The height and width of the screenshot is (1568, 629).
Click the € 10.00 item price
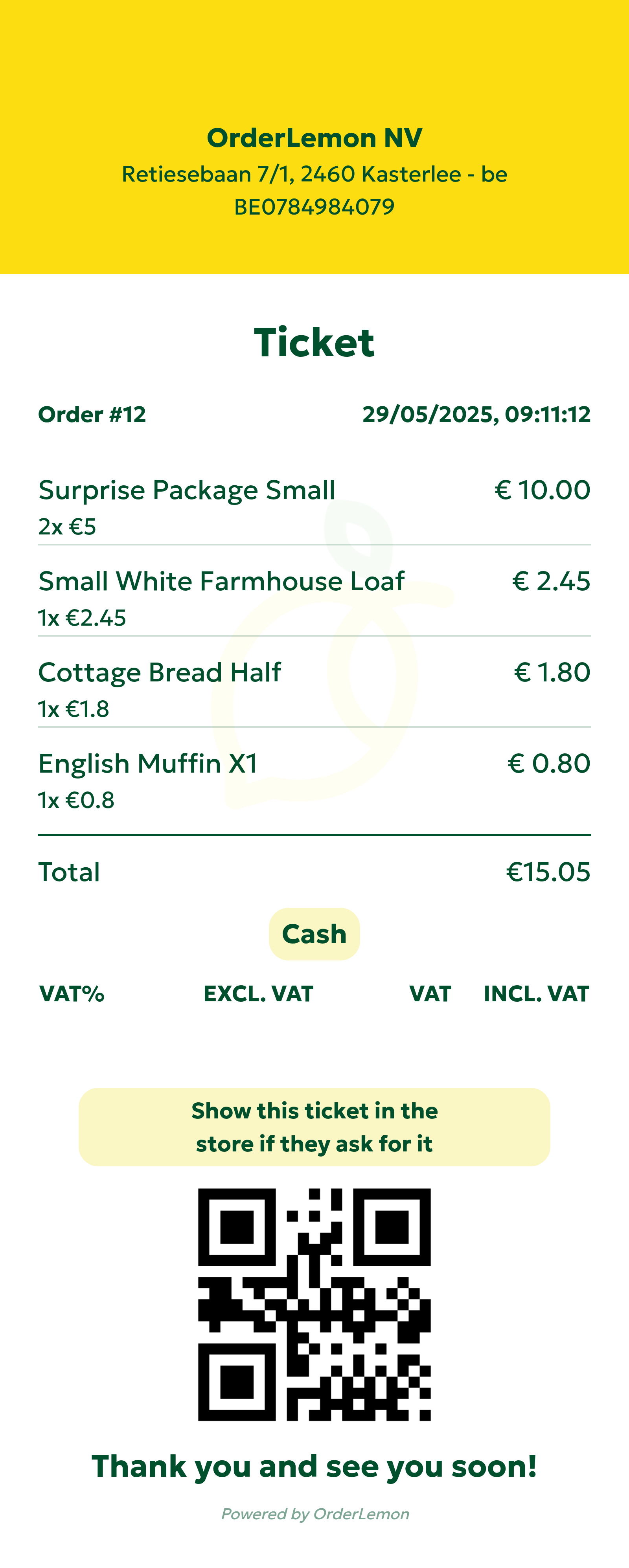542,490
